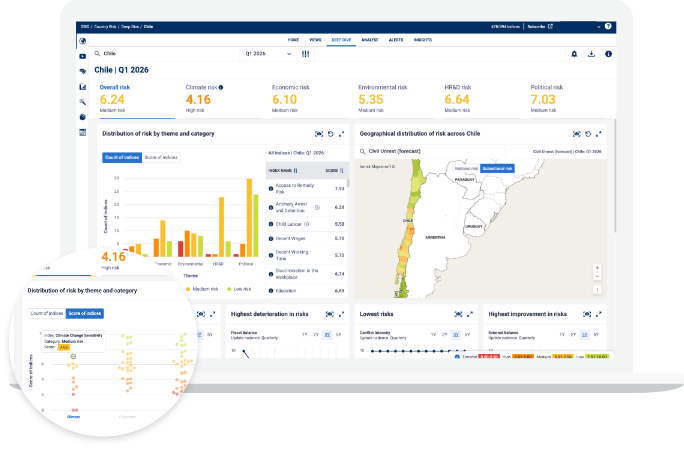Open the Q1 2026 period dropdown

pos(270,54)
